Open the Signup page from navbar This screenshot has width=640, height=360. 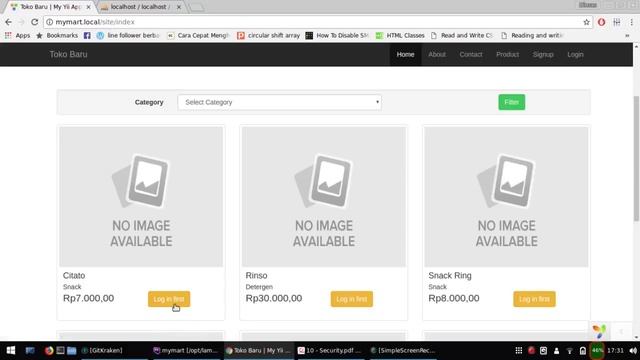click(543, 54)
